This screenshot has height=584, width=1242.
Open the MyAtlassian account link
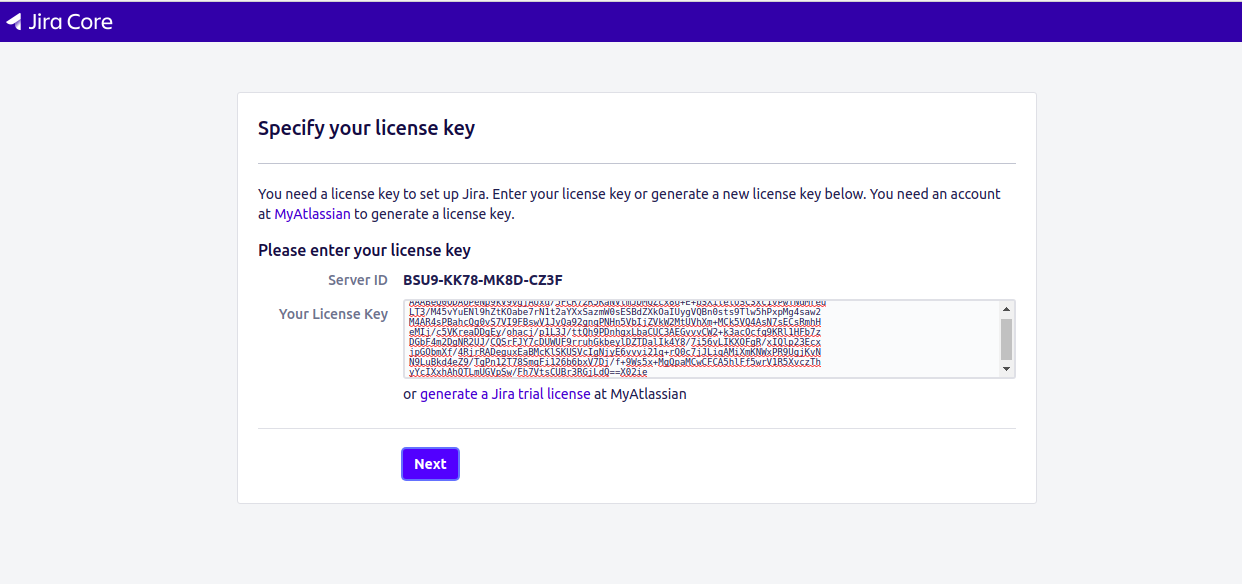[x=312, y=213]
